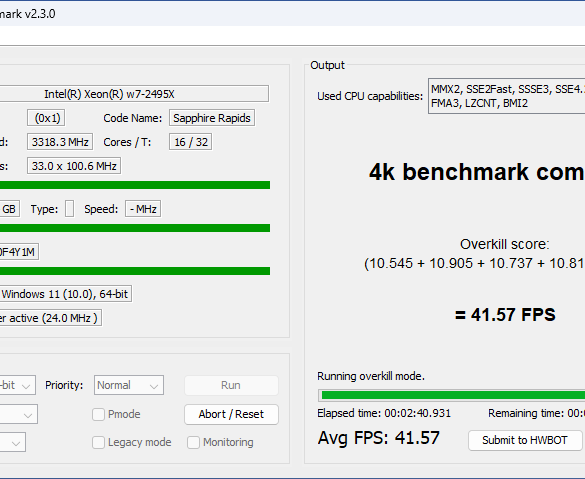
Task: Click the (0x1) stepping field
Action: tap(47, 118)
